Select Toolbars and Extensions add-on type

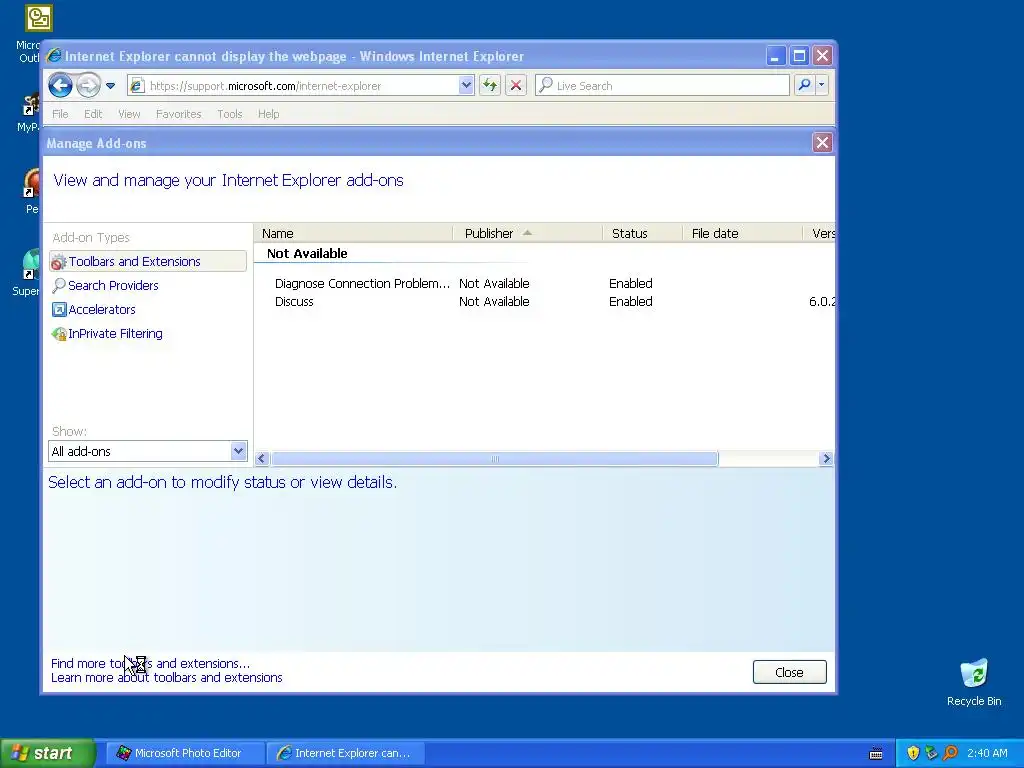[148, 261]
